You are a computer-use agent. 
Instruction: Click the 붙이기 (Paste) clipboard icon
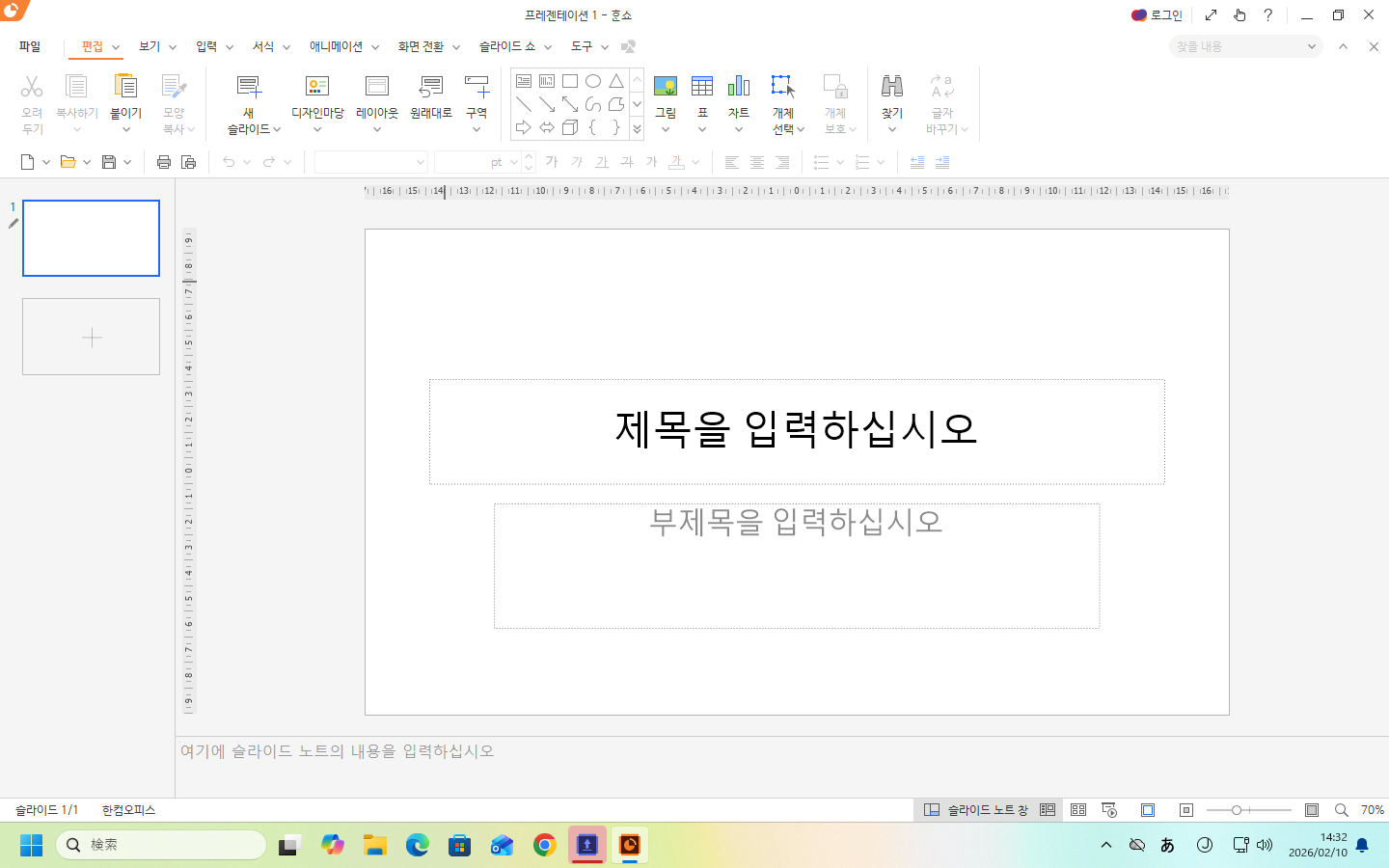(x=125, y=88)
